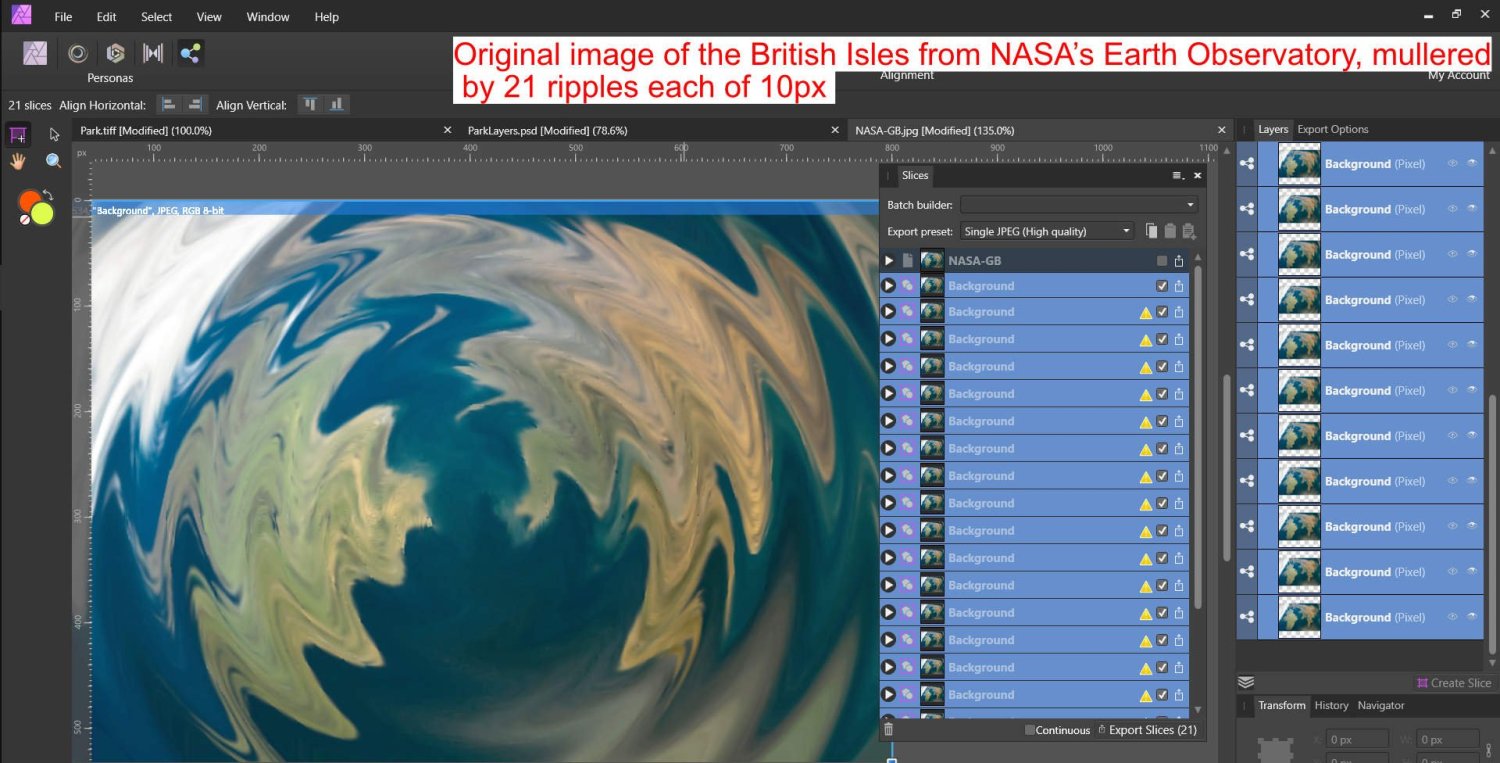The width and height of the screenshot is (1500, 763).
Task: Open the Develop Persona
Action: 115,52
